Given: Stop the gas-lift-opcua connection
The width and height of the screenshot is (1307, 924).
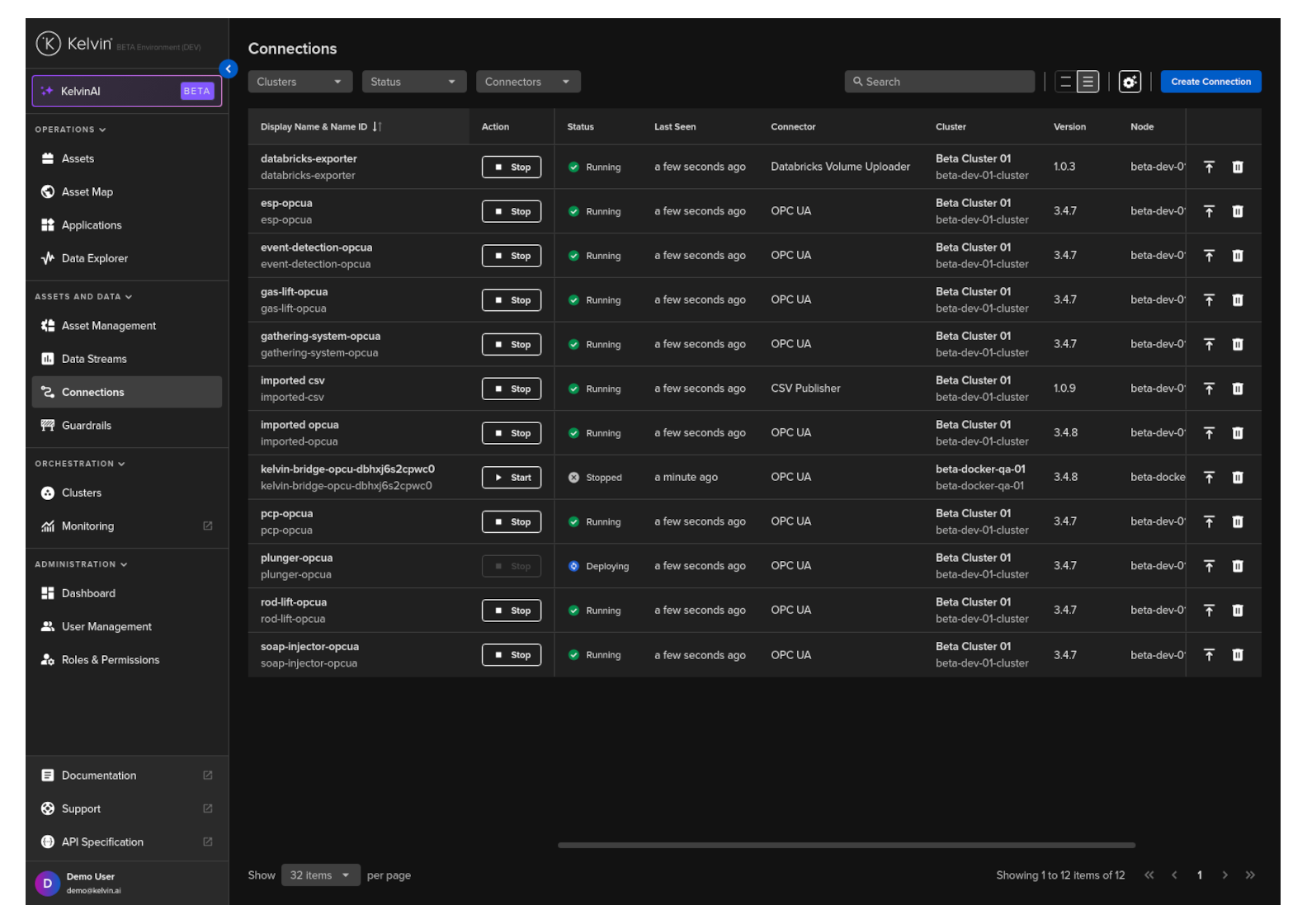Looking at the screenshot, I should pos(512,300).
